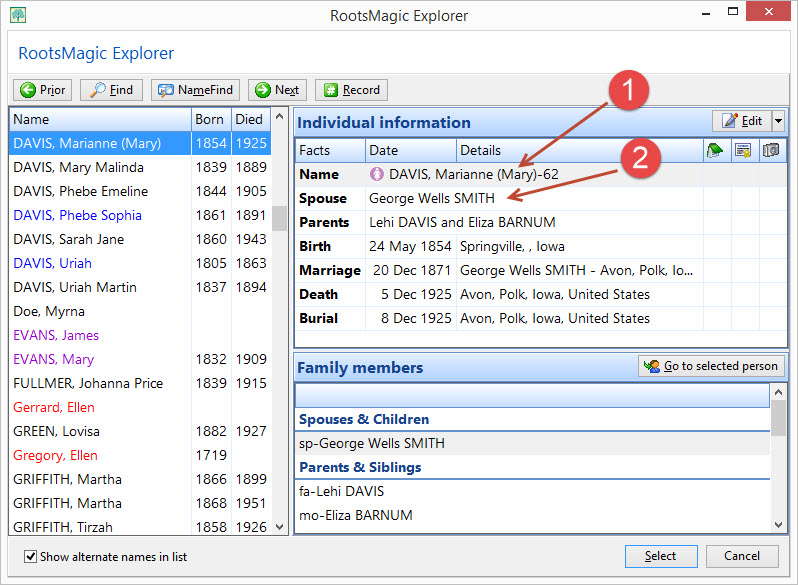This screenshot has height=585, width=798.
Task: Click the name list scroll down arrow
Action: tap(279, 526)
